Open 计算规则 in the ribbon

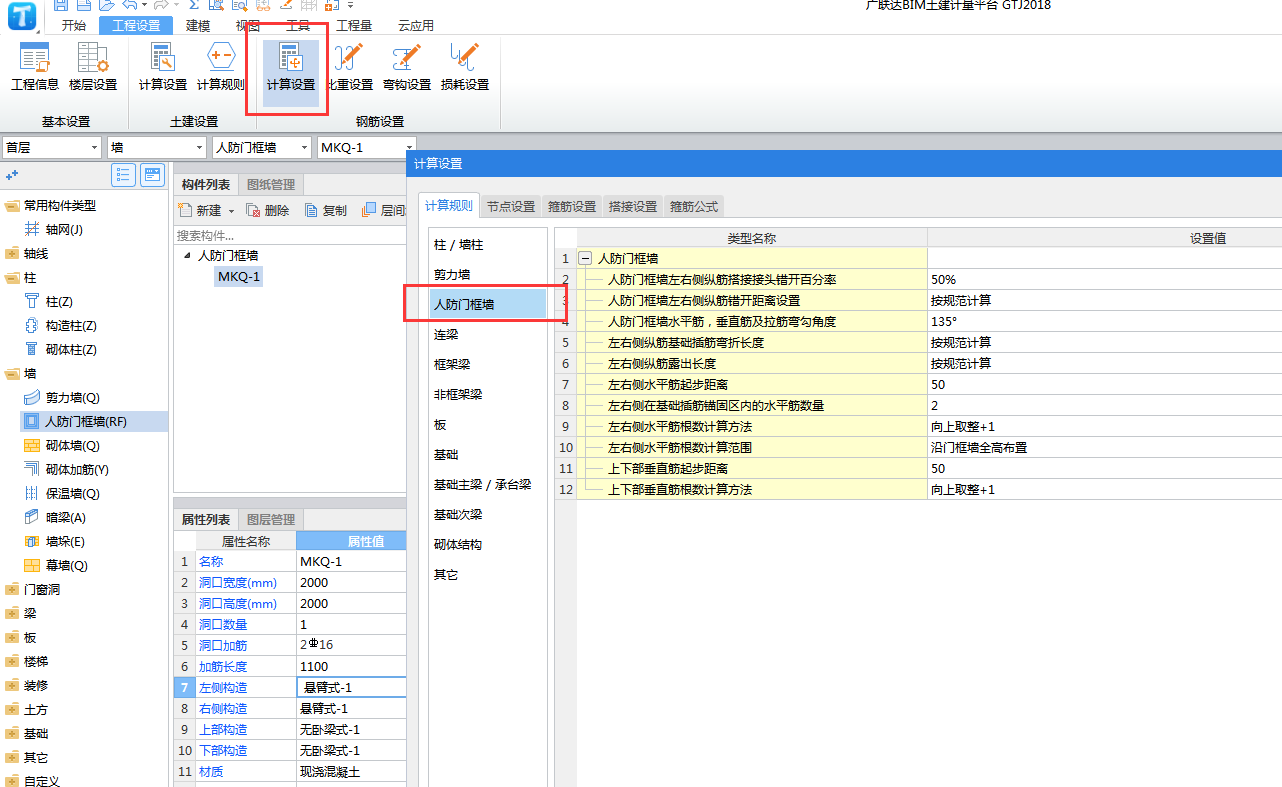click(221, 68)
